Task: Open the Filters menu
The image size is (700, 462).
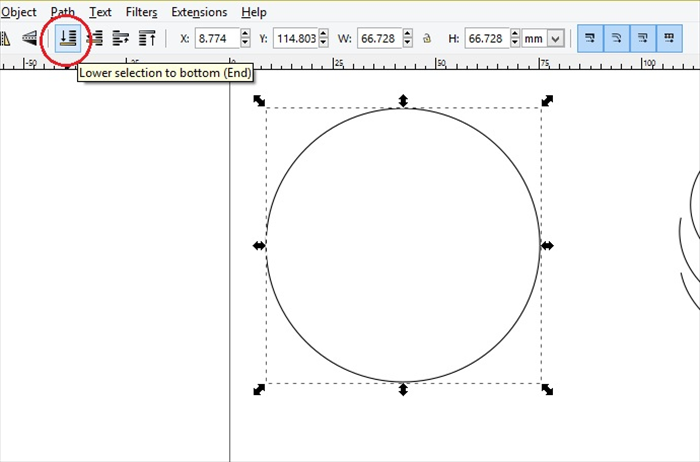Action: [x=141, y=12]
